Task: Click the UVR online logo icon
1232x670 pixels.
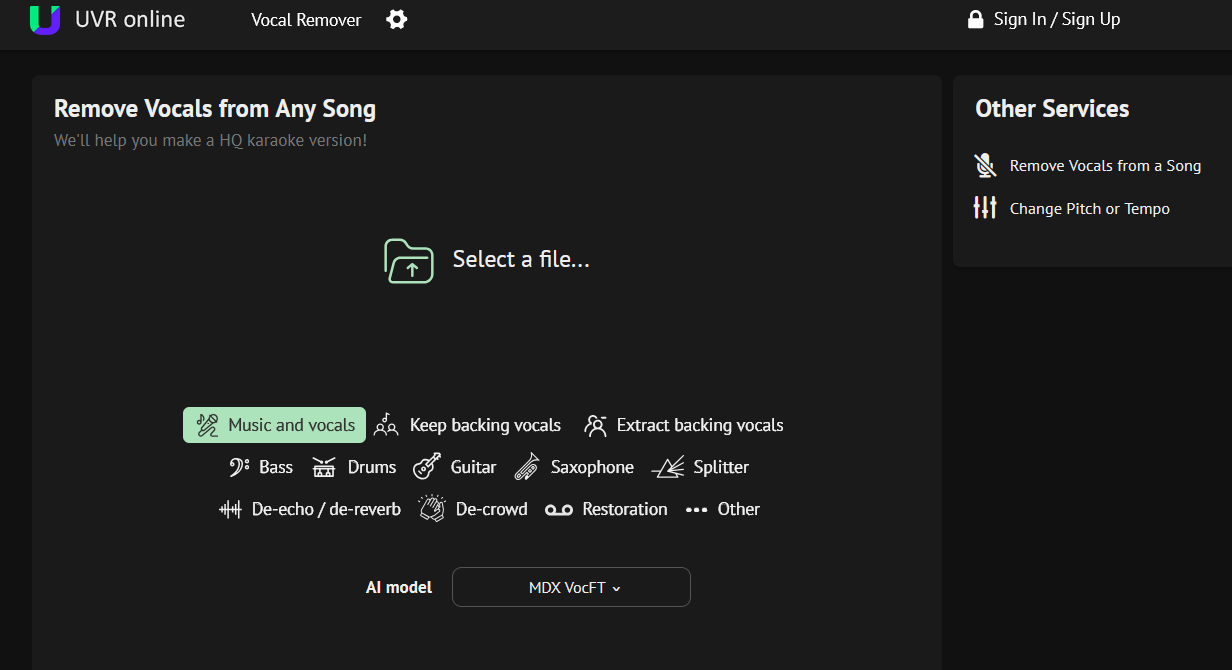Action: [x=45, y=19]
